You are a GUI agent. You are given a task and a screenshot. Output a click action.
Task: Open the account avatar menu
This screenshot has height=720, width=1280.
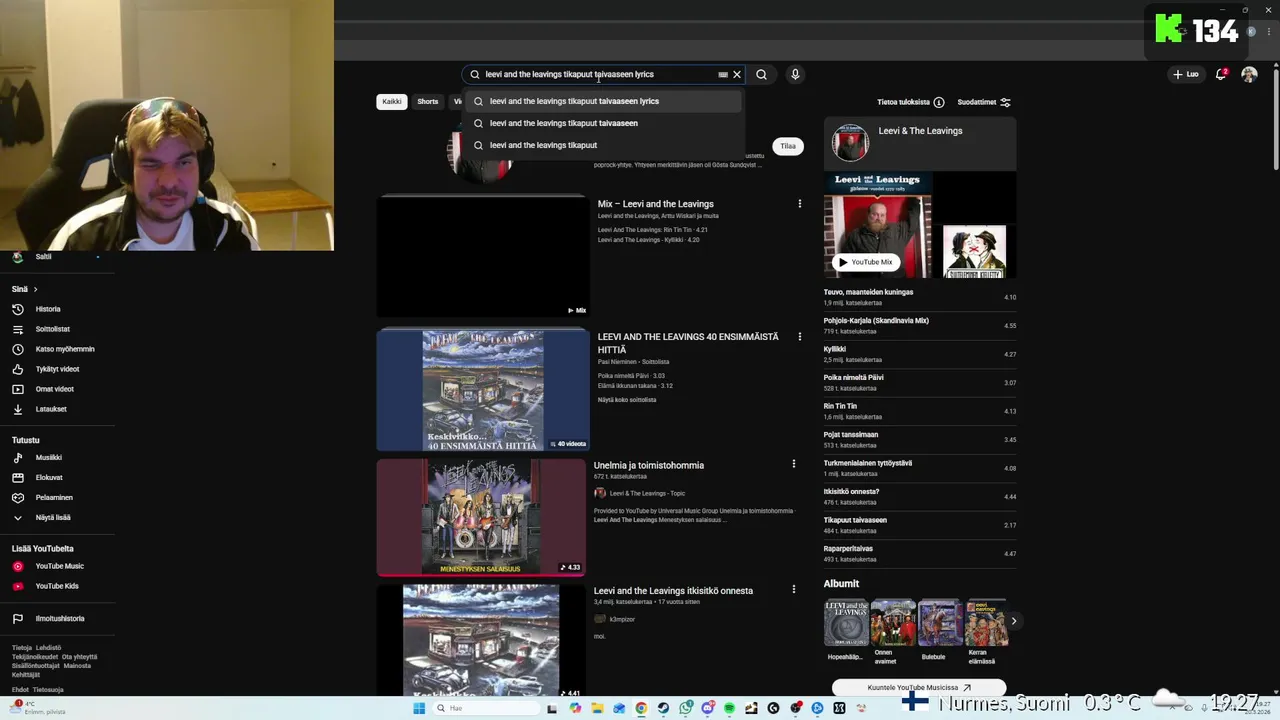tap(1249, 74)
